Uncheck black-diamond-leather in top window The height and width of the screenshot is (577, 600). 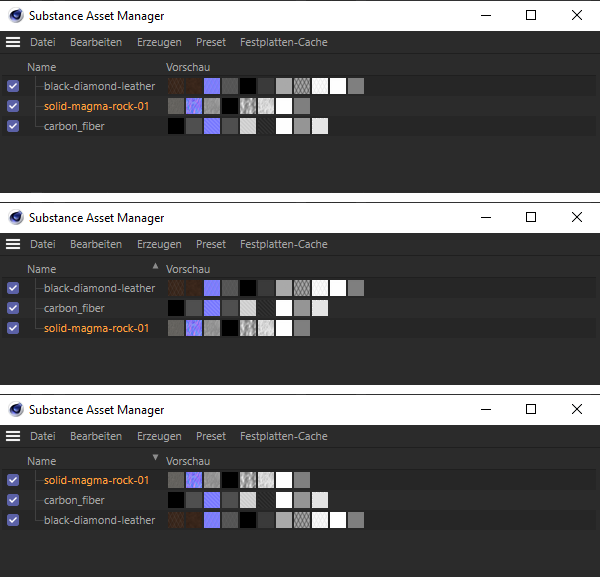point(13,86)
